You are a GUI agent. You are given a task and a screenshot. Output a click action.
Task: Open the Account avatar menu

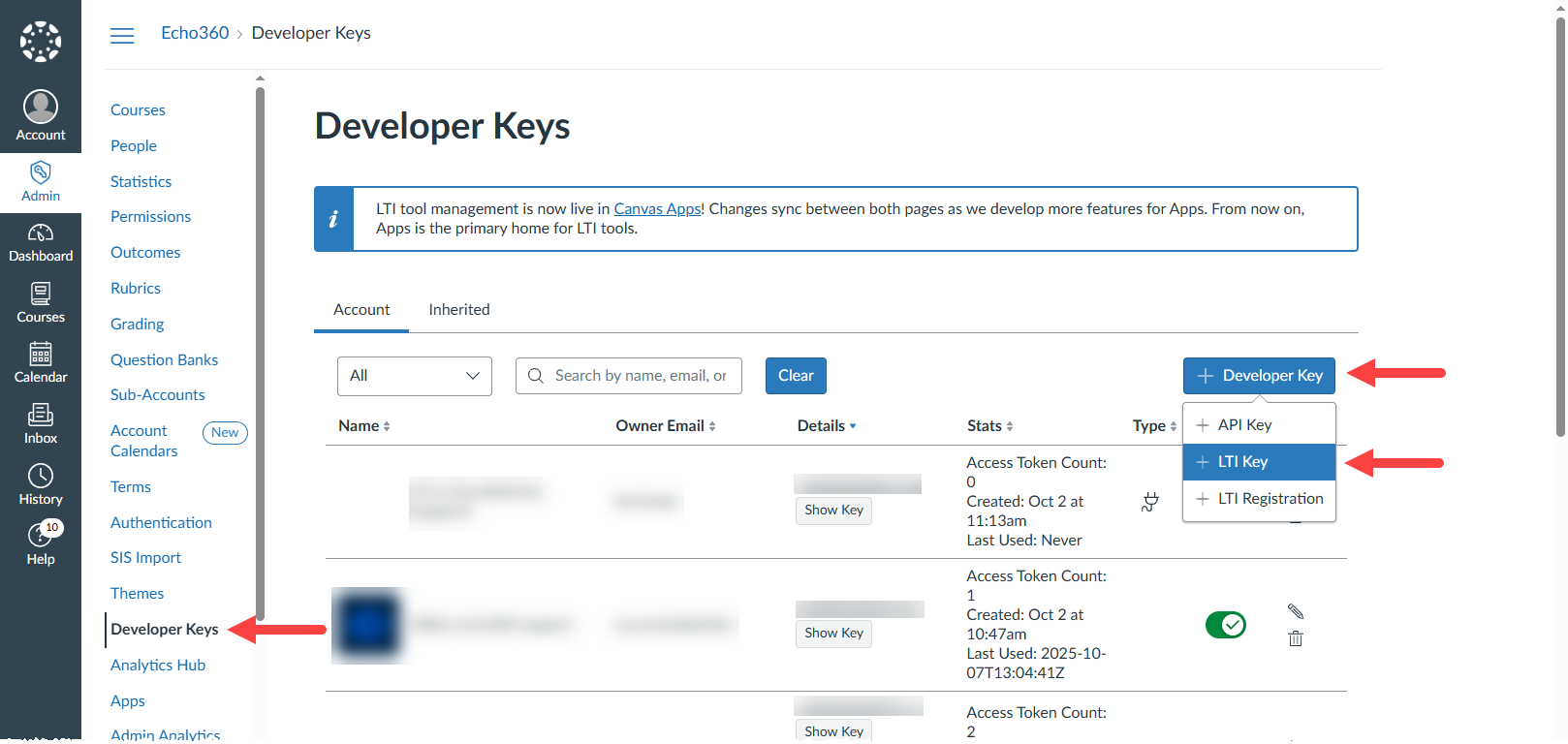(x=41, y=116)
